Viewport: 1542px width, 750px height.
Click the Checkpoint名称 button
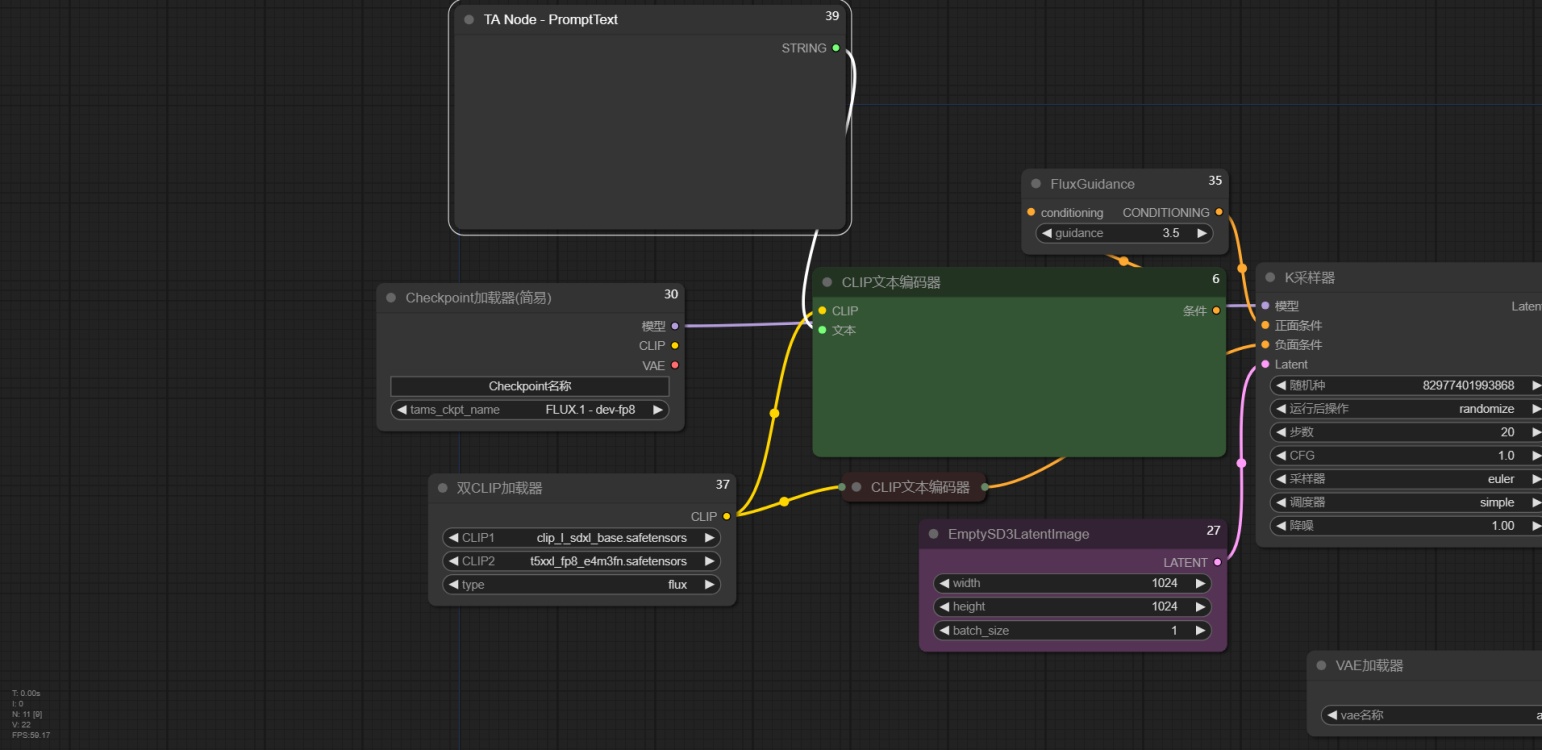(x=530, y=386)
